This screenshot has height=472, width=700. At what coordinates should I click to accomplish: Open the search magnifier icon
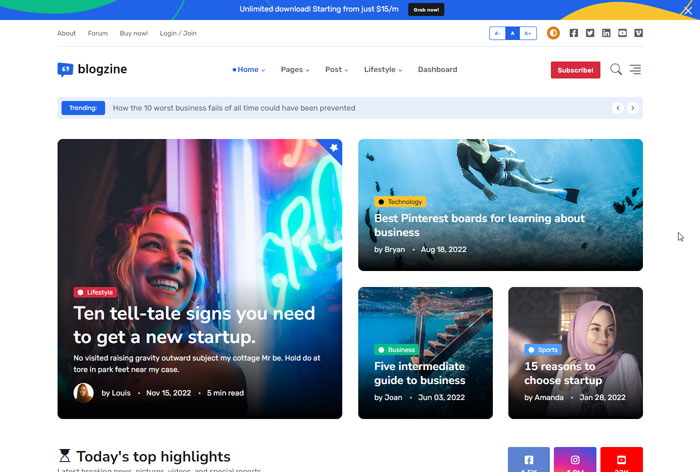click(x=616, y=69)
